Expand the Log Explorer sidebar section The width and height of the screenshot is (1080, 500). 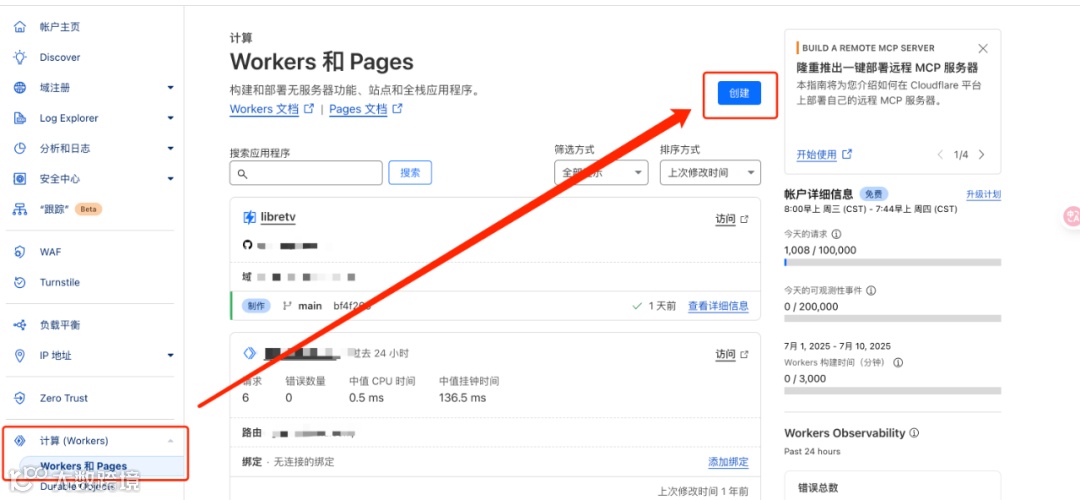170,118
